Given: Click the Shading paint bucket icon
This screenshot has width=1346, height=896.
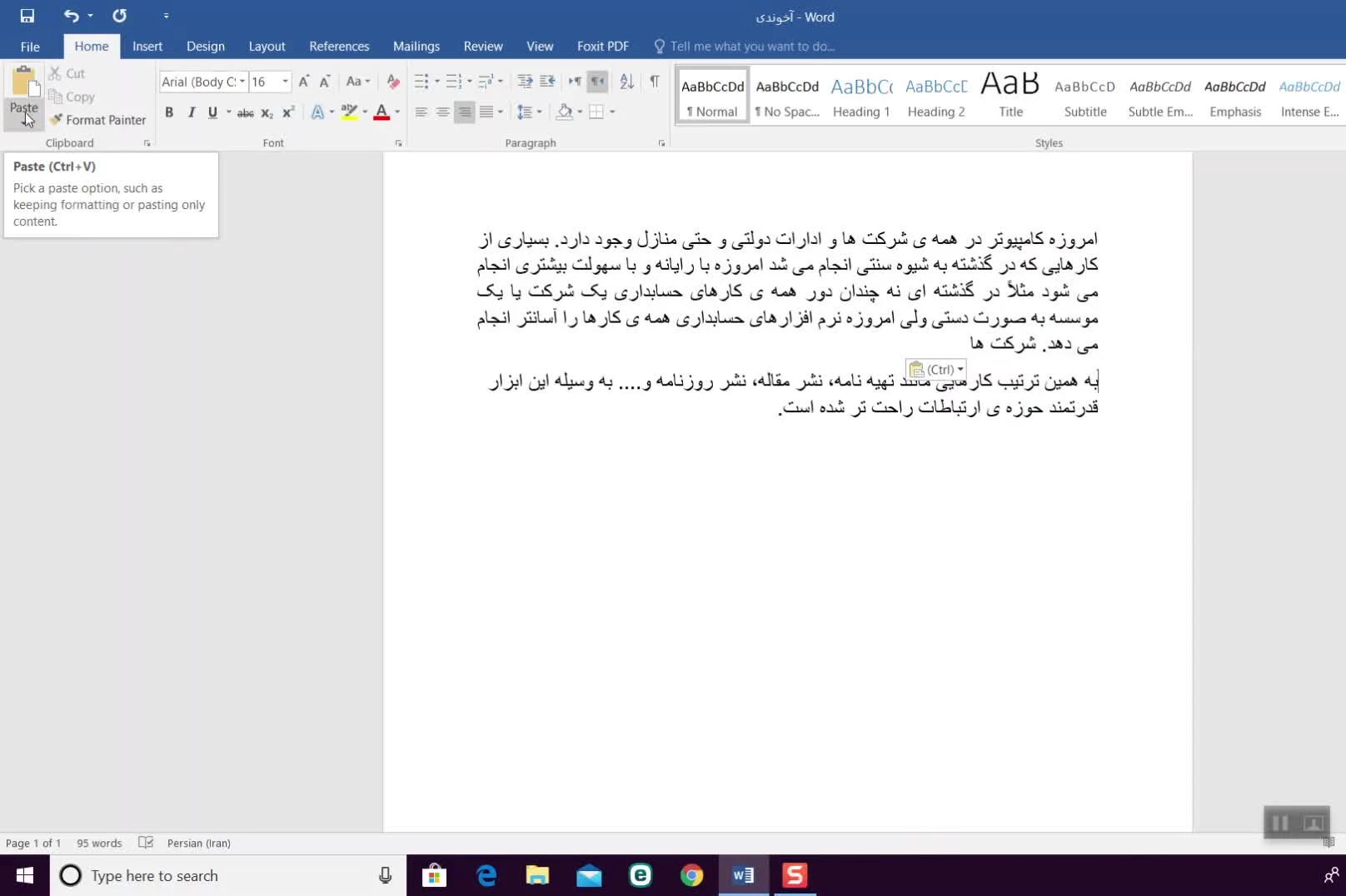Looking at the screenshot, I should (x=565, y=112).
